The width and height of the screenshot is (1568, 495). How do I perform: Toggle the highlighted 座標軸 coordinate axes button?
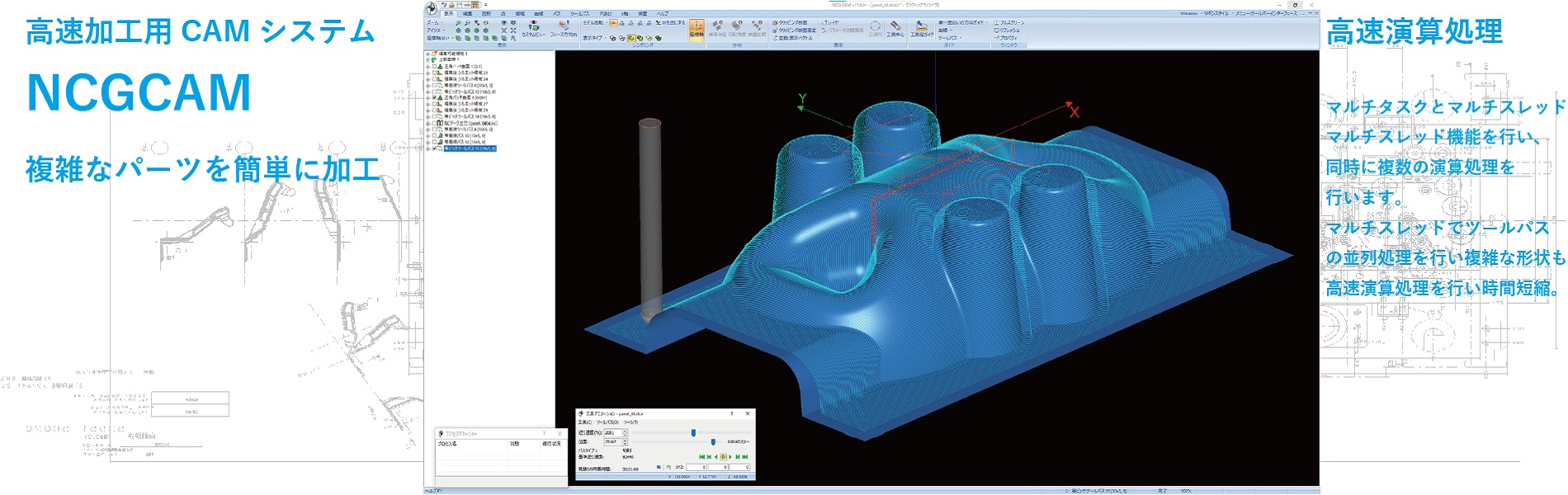click(697, 29)
